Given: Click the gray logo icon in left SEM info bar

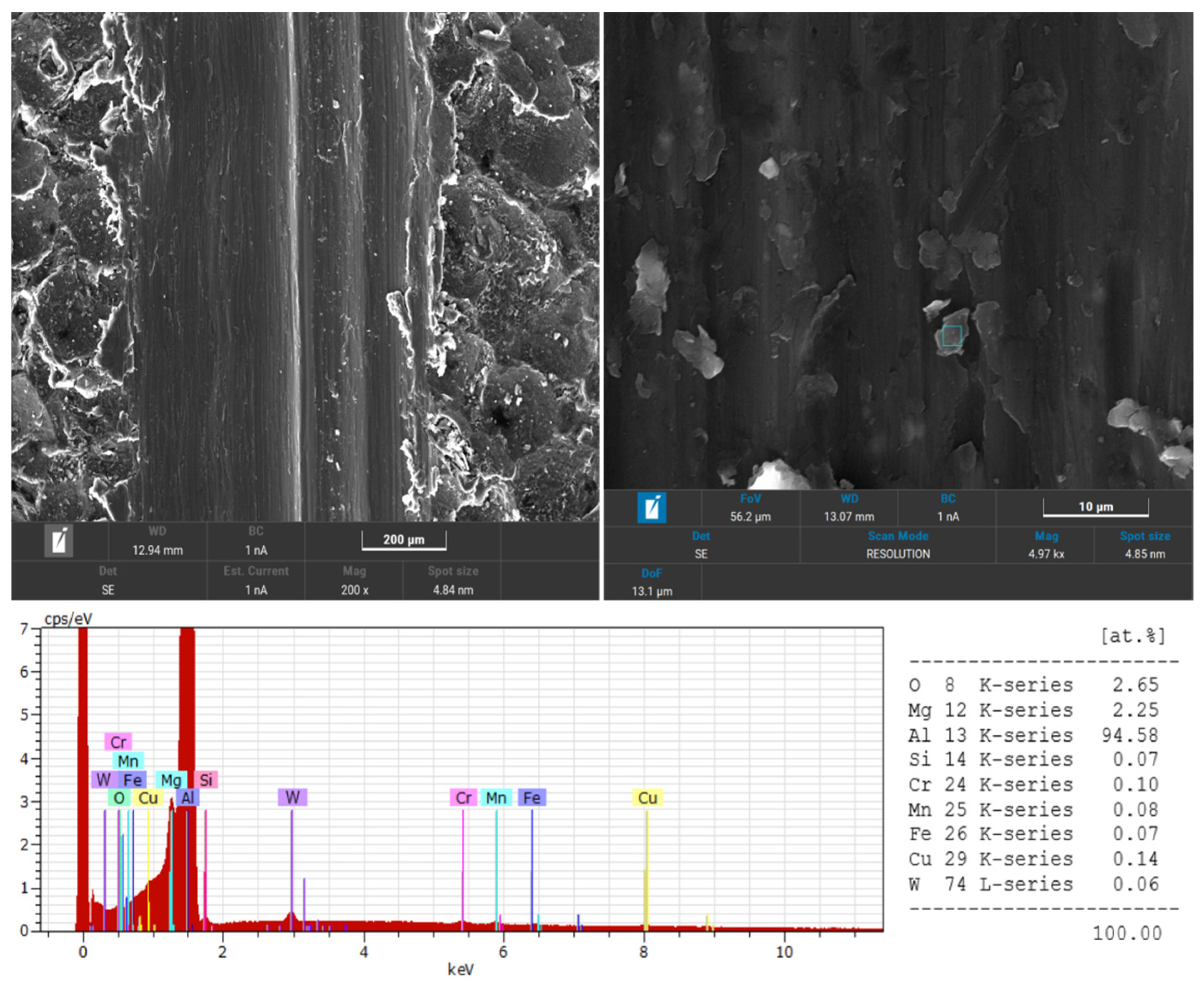Looking at the screenshot, I should coord(59,541).
